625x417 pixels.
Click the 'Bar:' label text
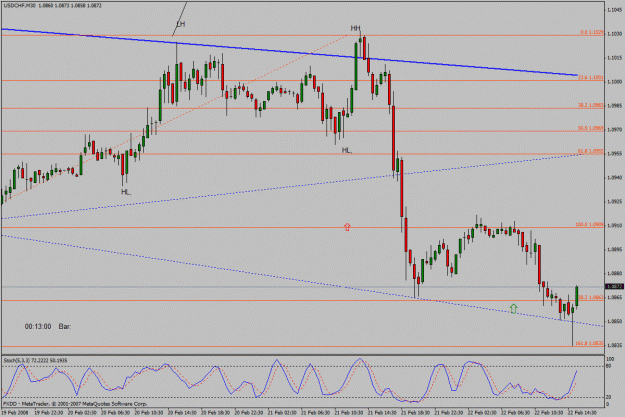point(65,327)
